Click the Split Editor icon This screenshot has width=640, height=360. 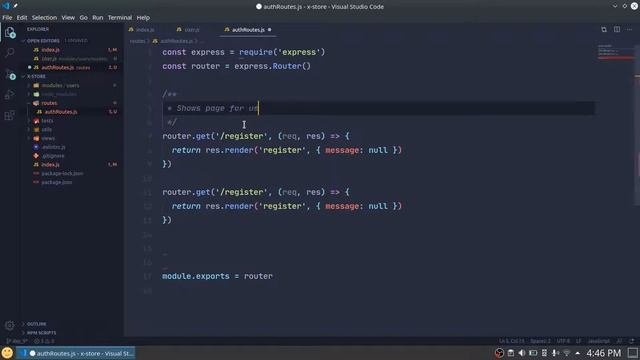click(x=617, y=29)
